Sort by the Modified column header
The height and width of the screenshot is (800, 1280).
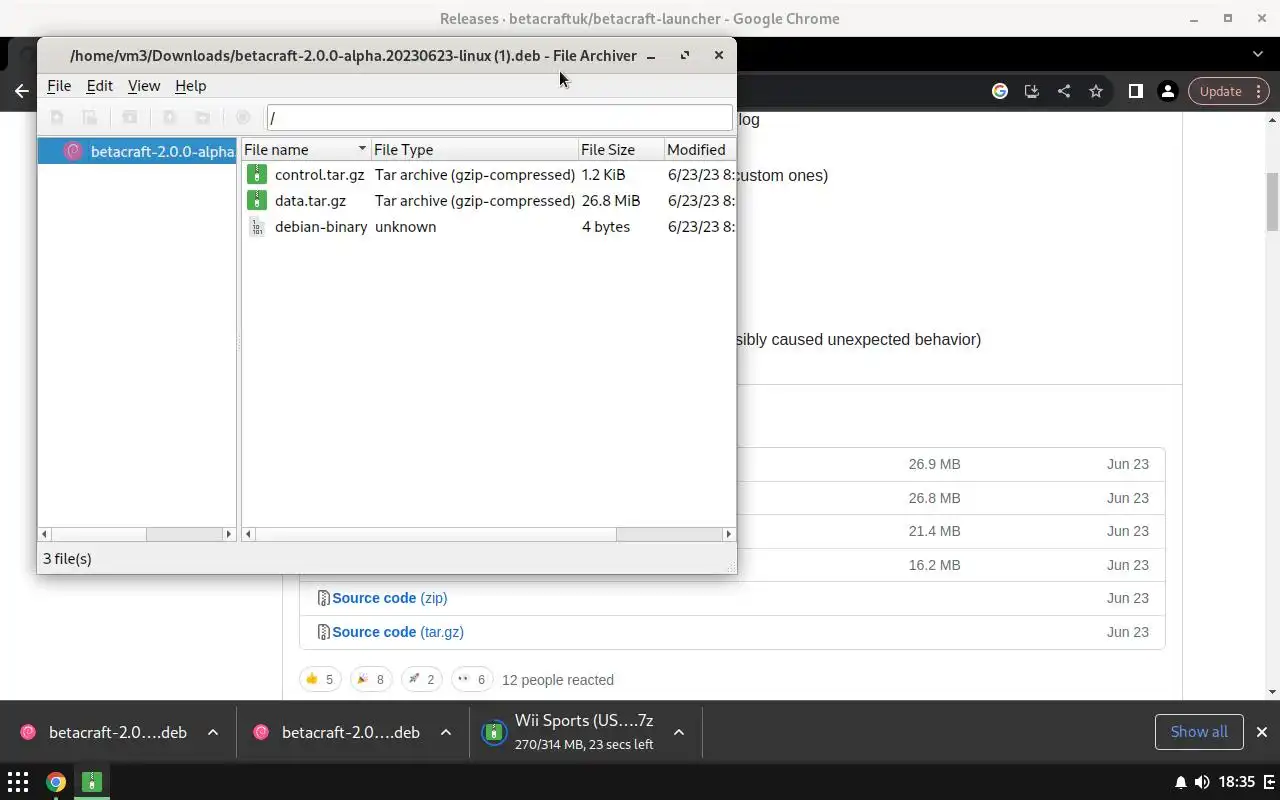pos(700,149)
